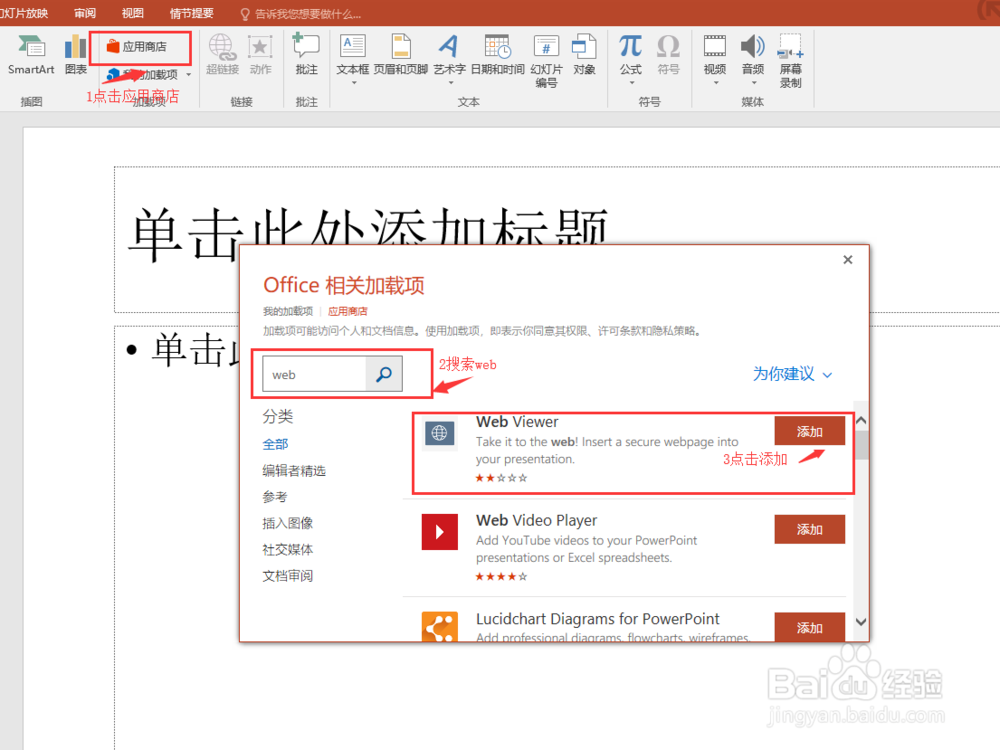1000x750 pixels.
Task: Expand the video (视频) dropdown arrow
Action: 716,83
